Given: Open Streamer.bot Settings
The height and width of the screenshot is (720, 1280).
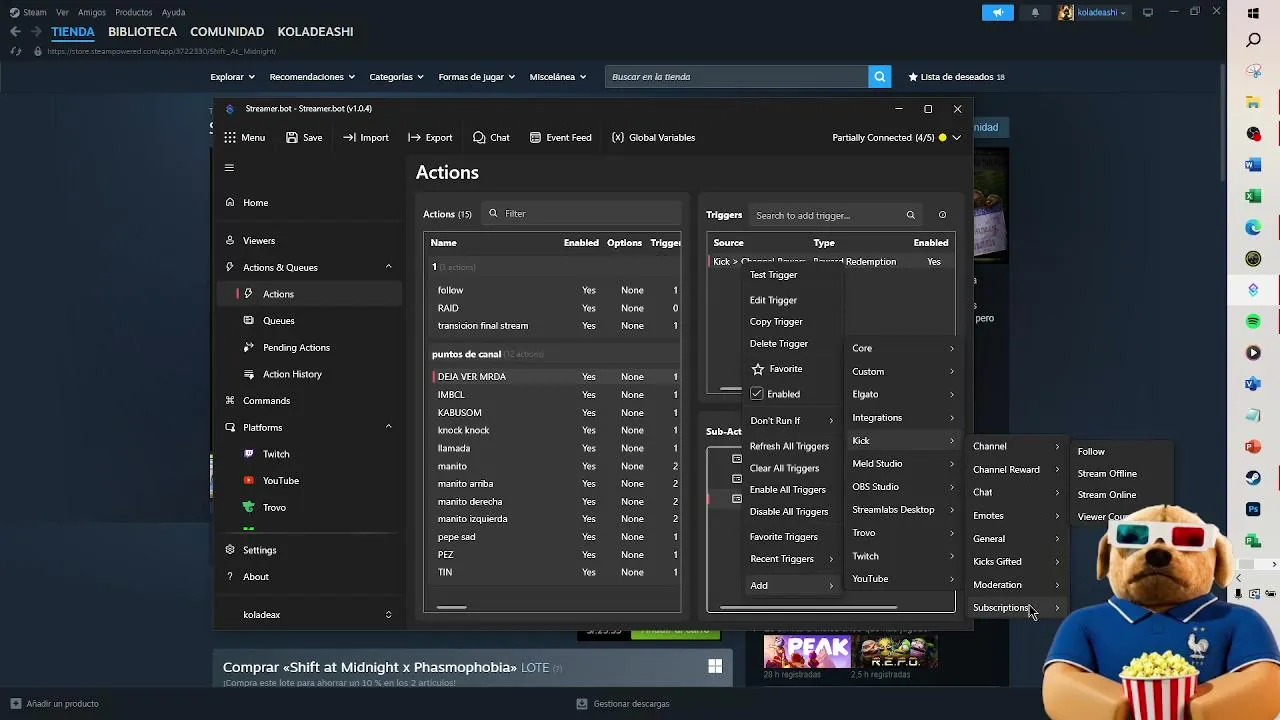Looking at the screenshot, I should 259,551.
